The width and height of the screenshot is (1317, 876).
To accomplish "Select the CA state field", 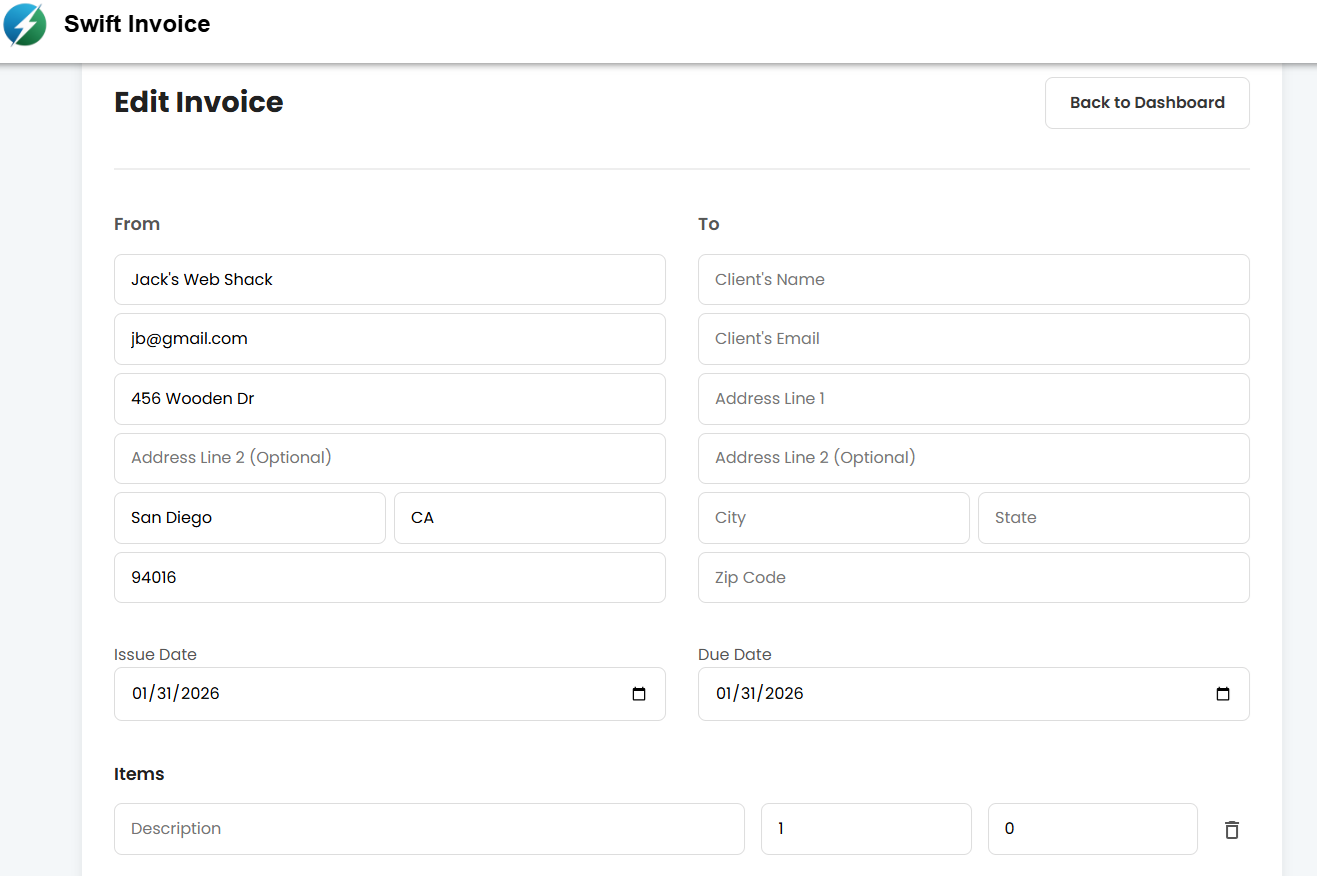I will point(529,517).
